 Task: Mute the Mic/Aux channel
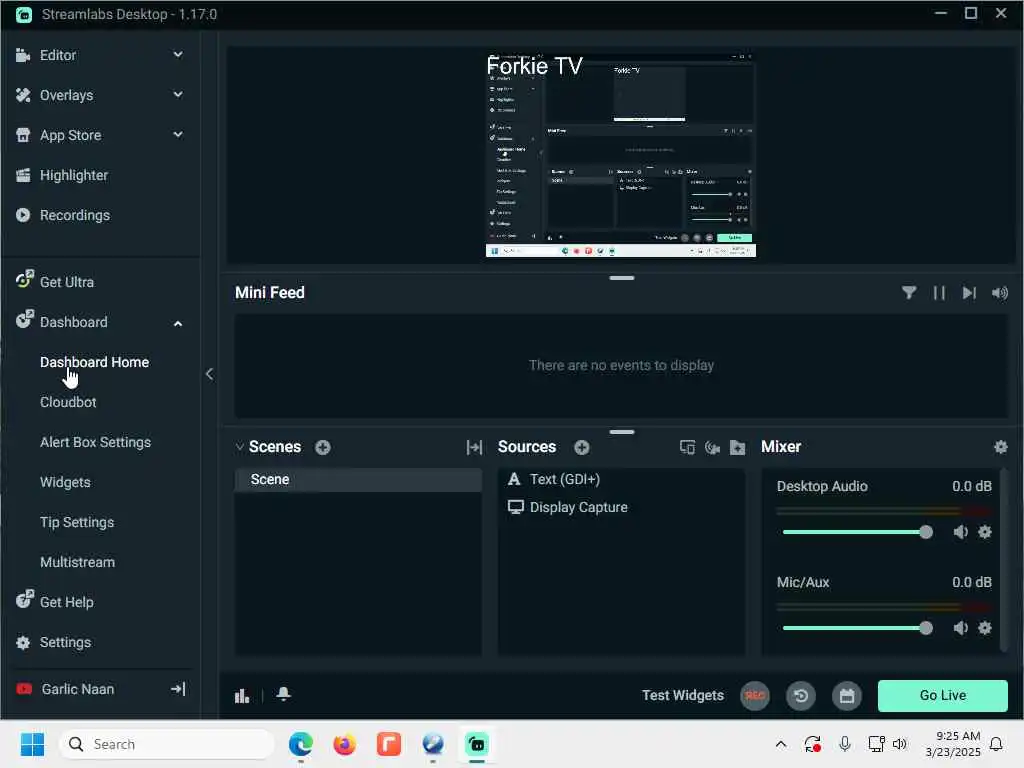click(x=960, y=628)
